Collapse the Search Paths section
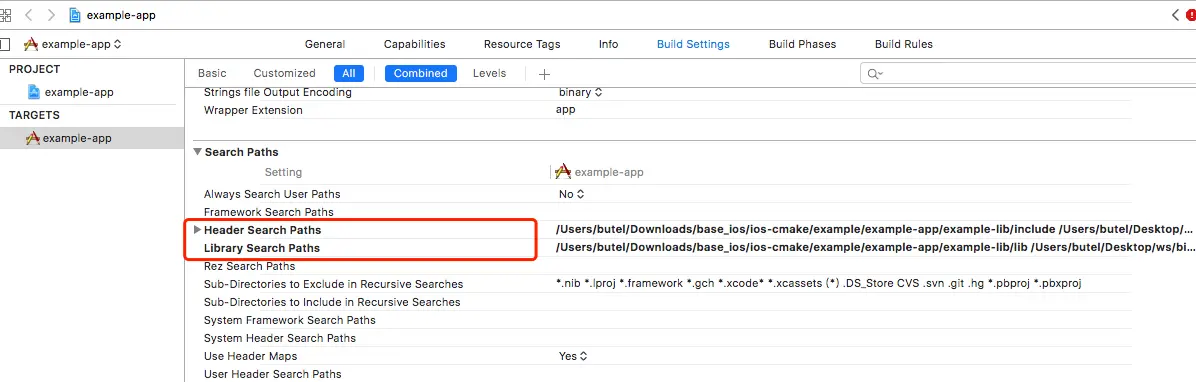This screenshot has height=382, width=1196. tap(198, 152)
